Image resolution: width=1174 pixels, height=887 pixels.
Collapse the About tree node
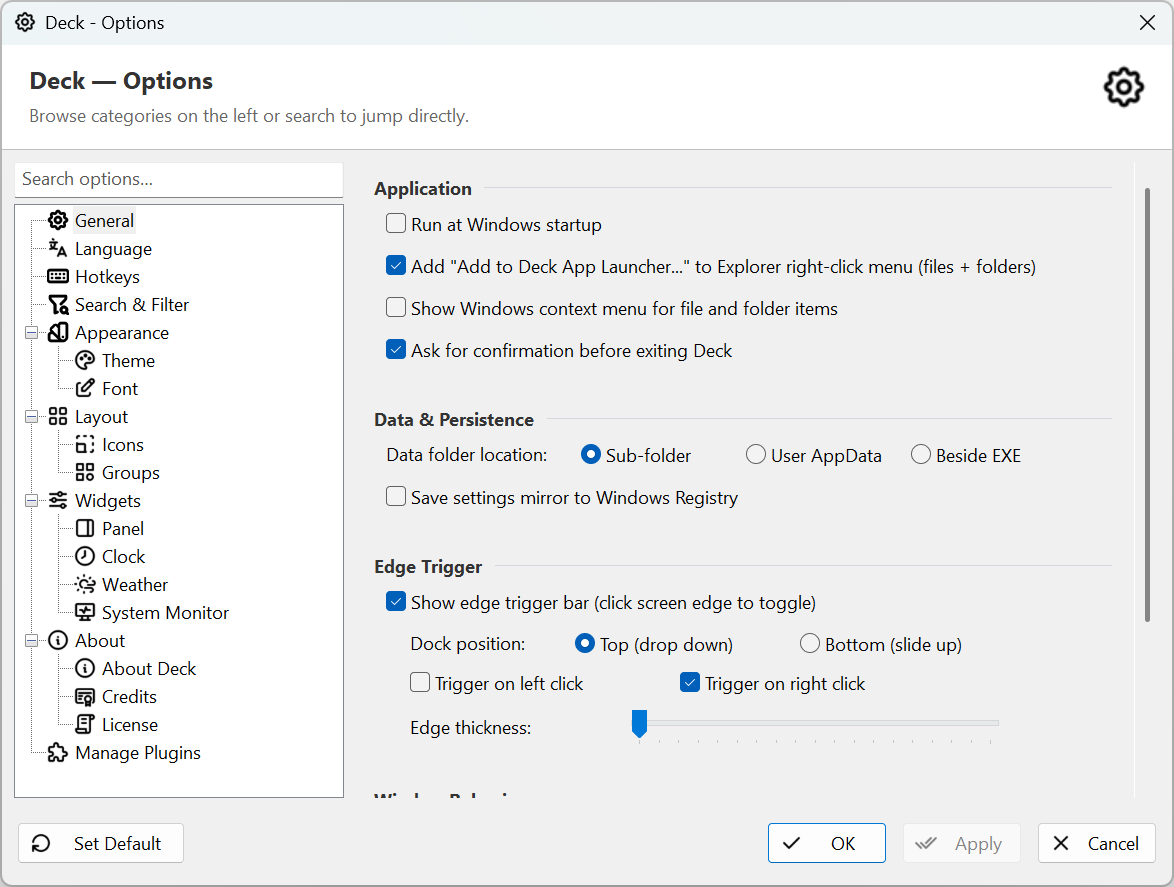pos(31,641)
